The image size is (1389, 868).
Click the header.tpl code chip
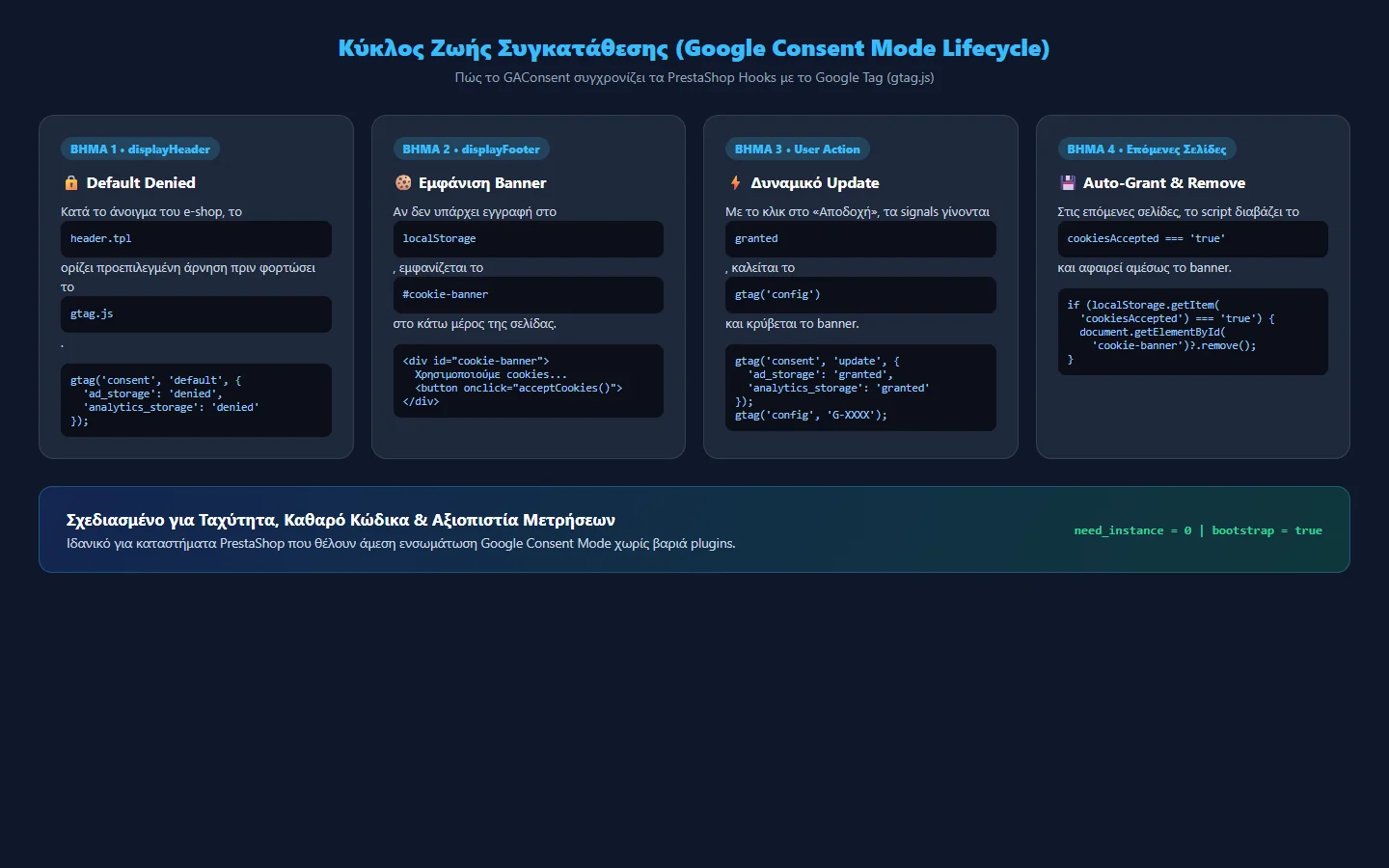[196, 239]
